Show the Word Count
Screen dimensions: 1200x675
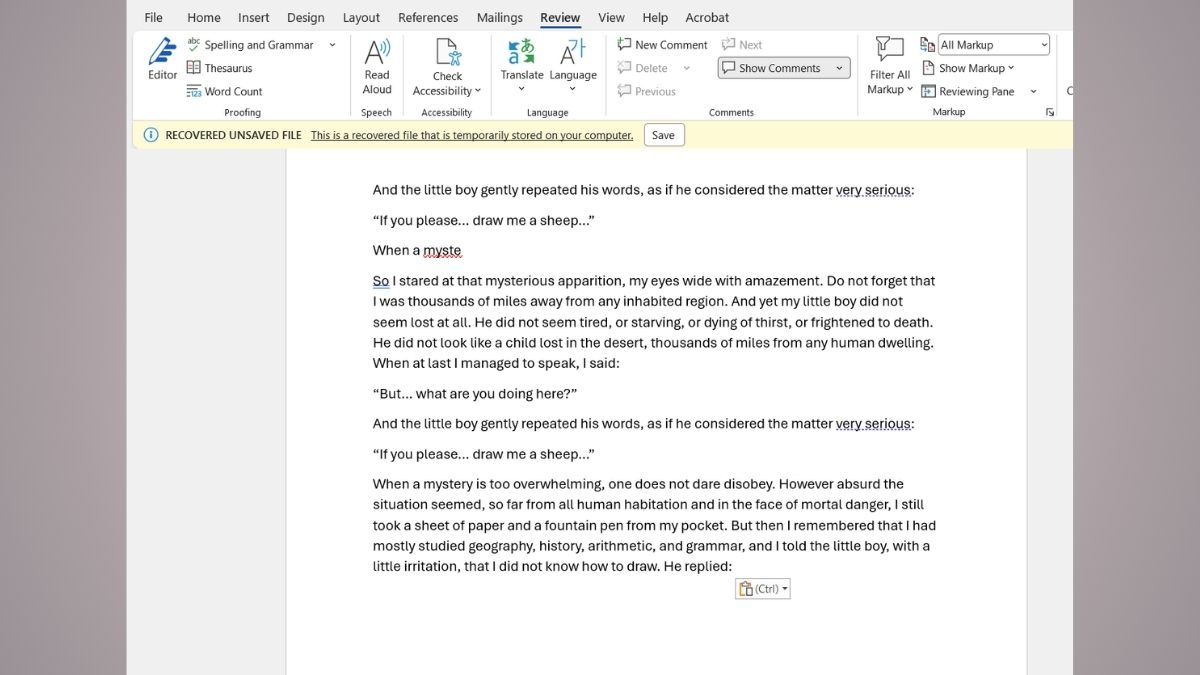224,91
